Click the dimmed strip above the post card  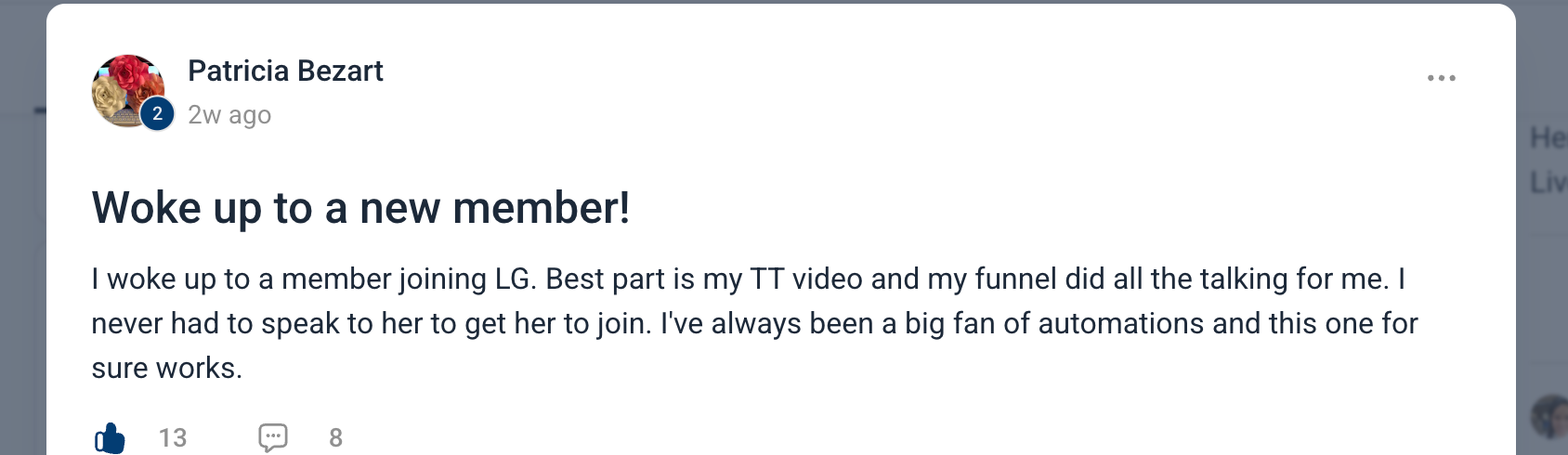(x=780, y=2)
